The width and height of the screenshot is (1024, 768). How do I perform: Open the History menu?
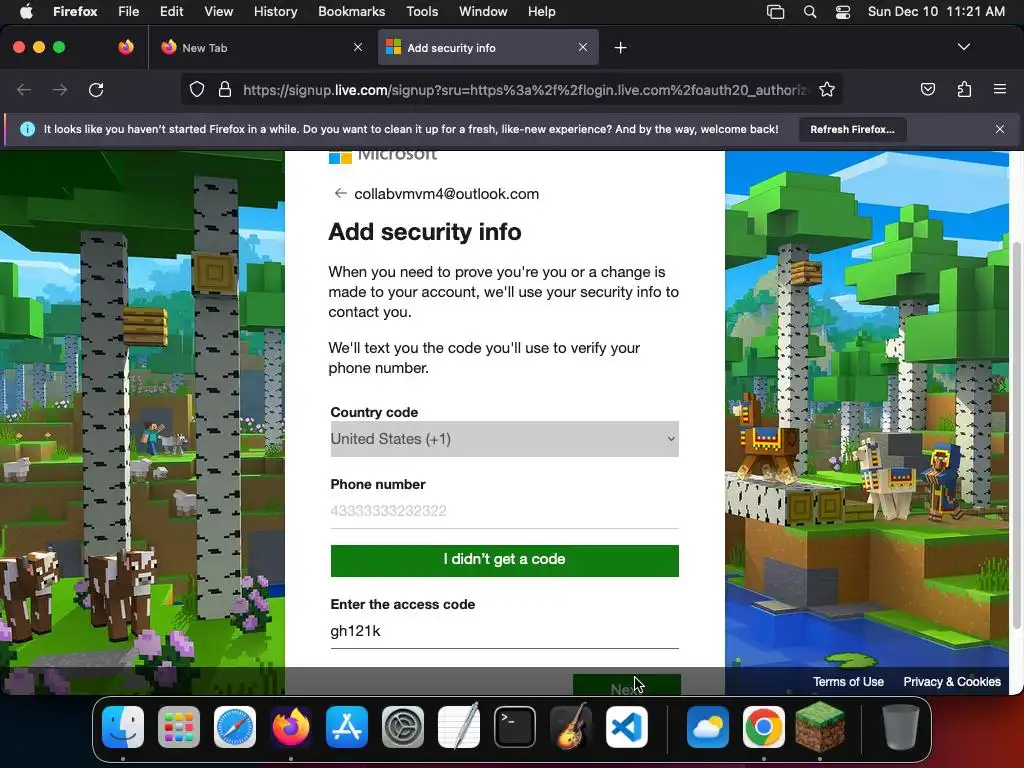pyautogui.click(x=276, y=12)
